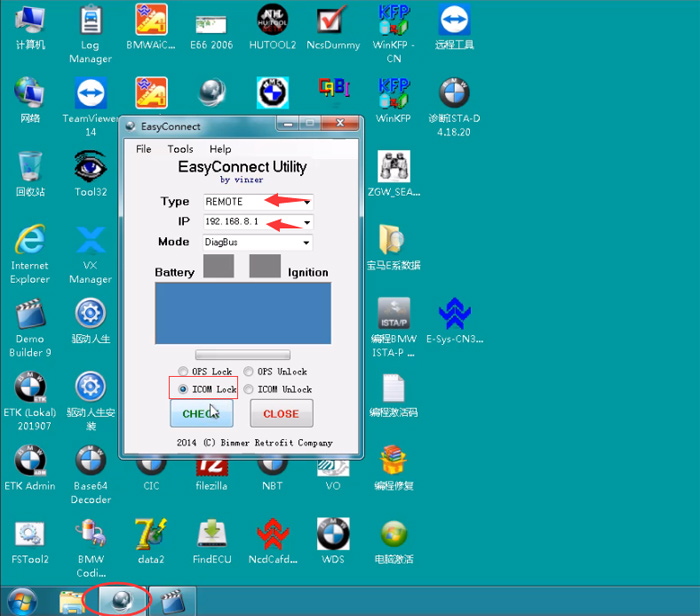Open 回收站 recycle bin
Image resolution: width=700 pixels, height=616 pixels.
coord(30,174)
